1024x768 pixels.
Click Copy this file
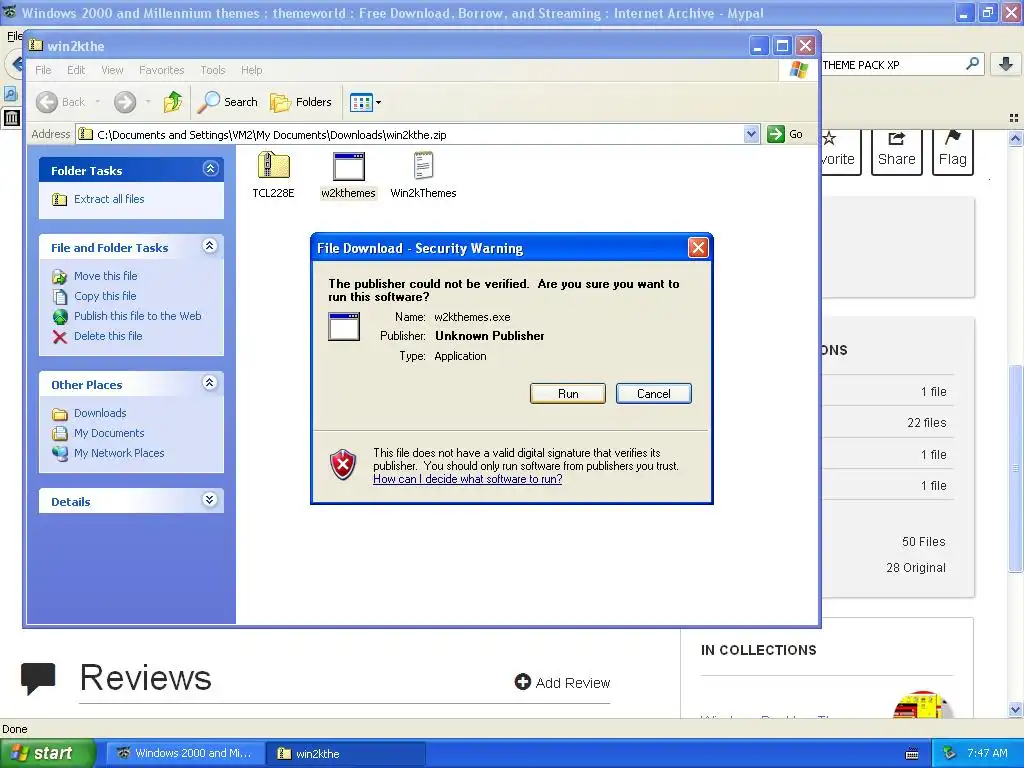(x=105, y=296)
